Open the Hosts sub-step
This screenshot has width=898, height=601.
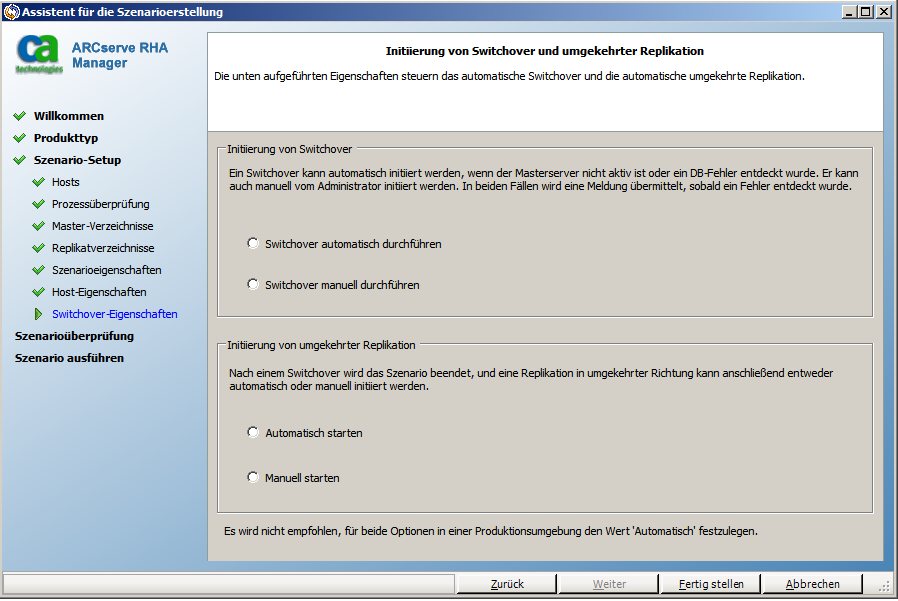tap(65, 182)
